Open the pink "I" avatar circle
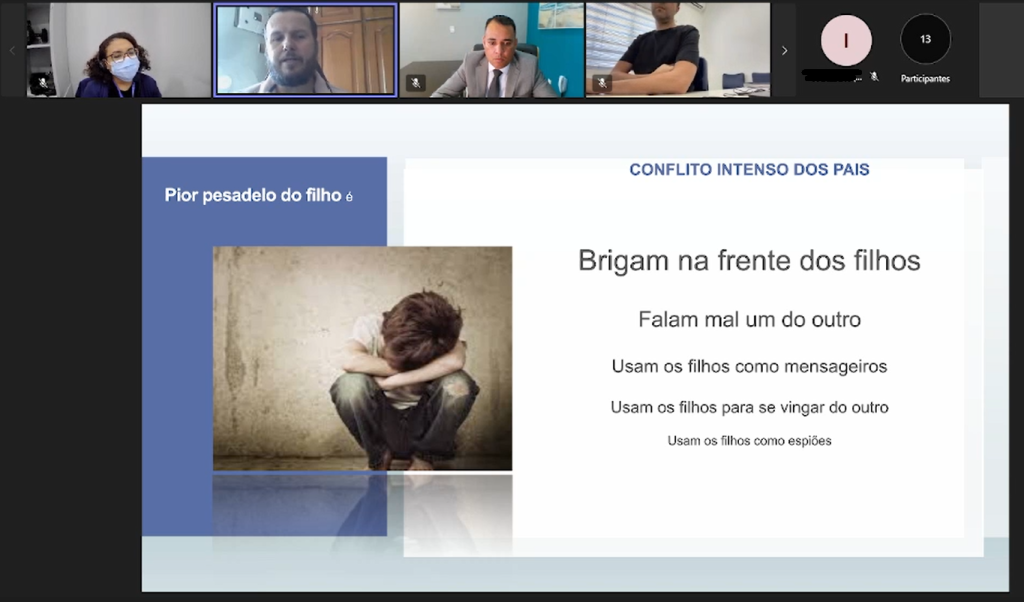This screenshot has width=1024, height=602. pos(846,40)
